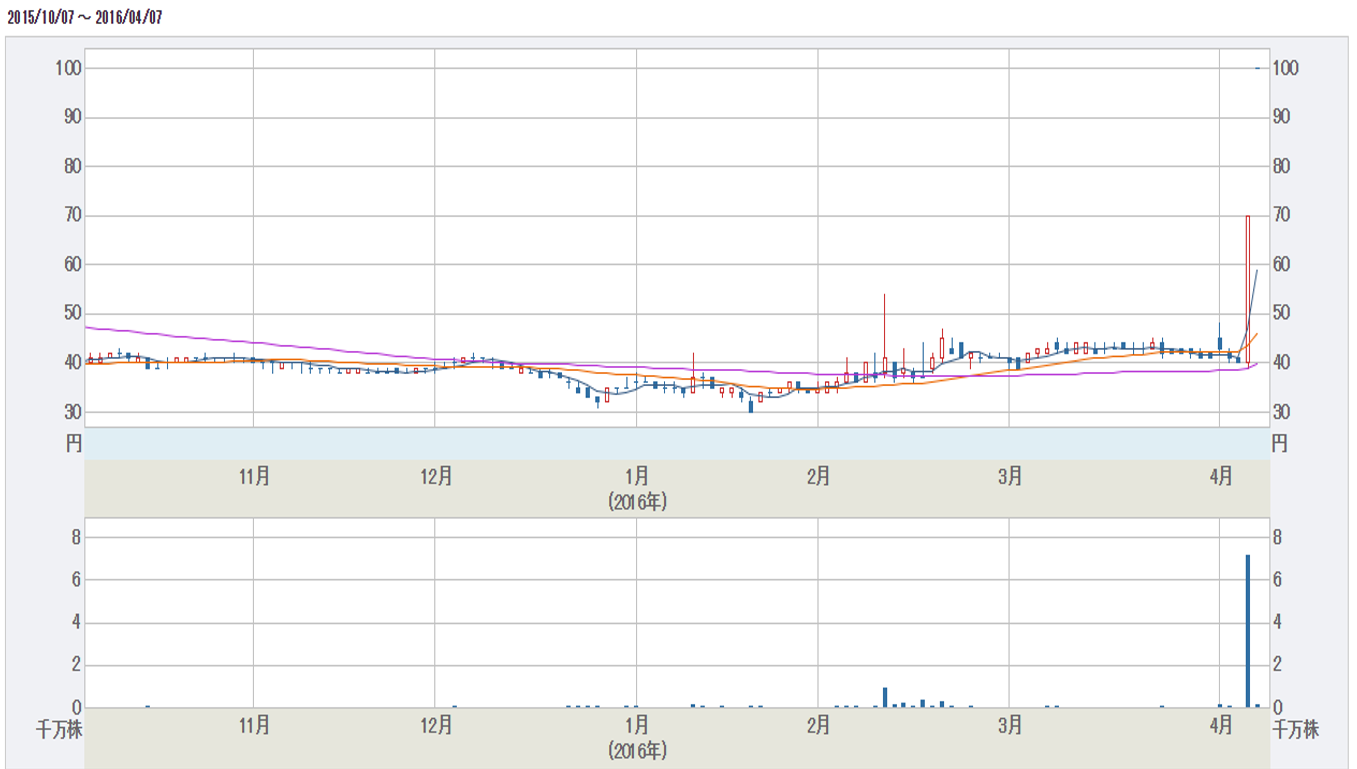1357x769 pixels.
Task: Click the 80 label on the right price axis
Action: [x=1281, y=166]
